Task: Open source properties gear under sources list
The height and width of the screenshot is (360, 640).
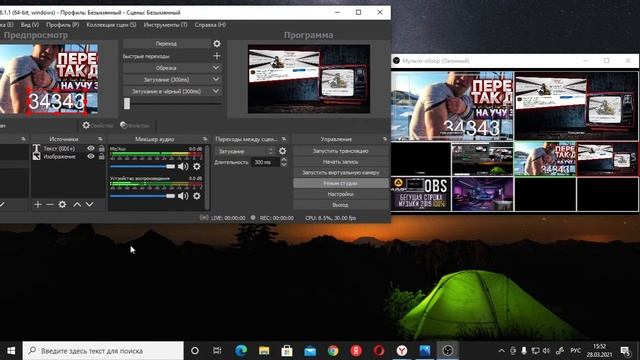Action: click(x=62, y=204)
